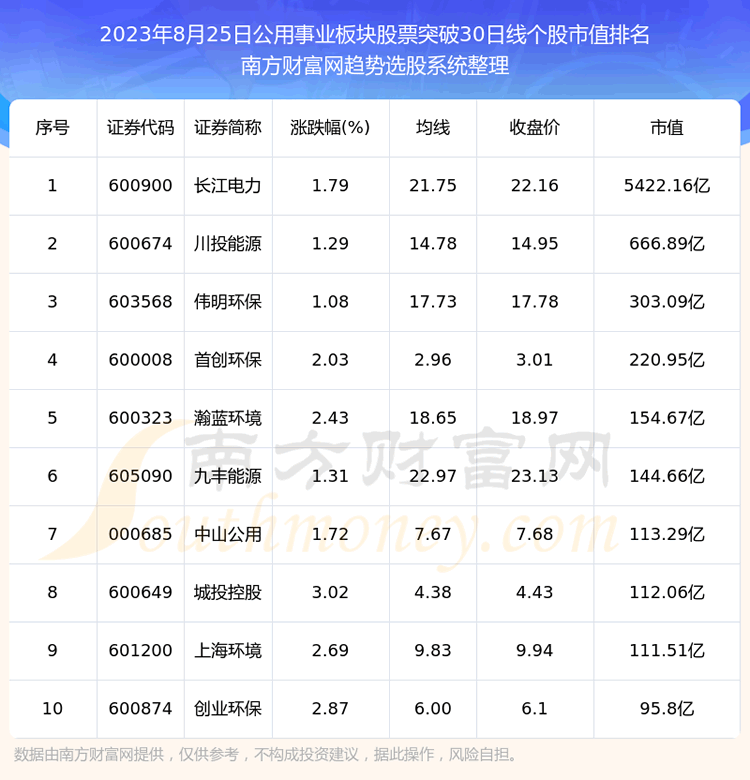Click stock code 600900
Screen dimensions: 750x780
pos(140,186)
